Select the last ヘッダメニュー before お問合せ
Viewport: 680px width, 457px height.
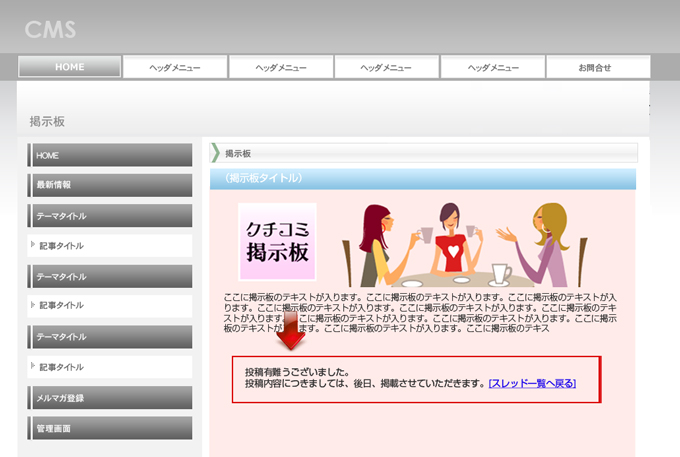(x=493, y=67)
